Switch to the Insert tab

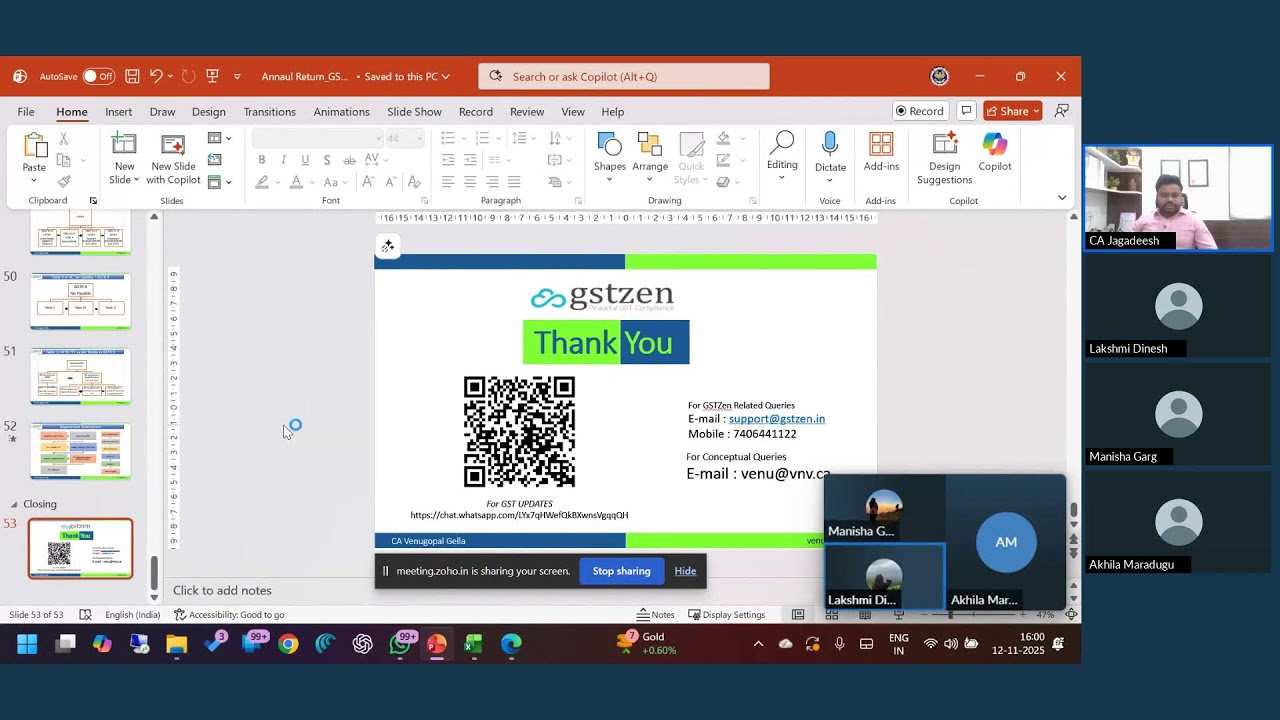pyautogui.click(x=118, y=112)
